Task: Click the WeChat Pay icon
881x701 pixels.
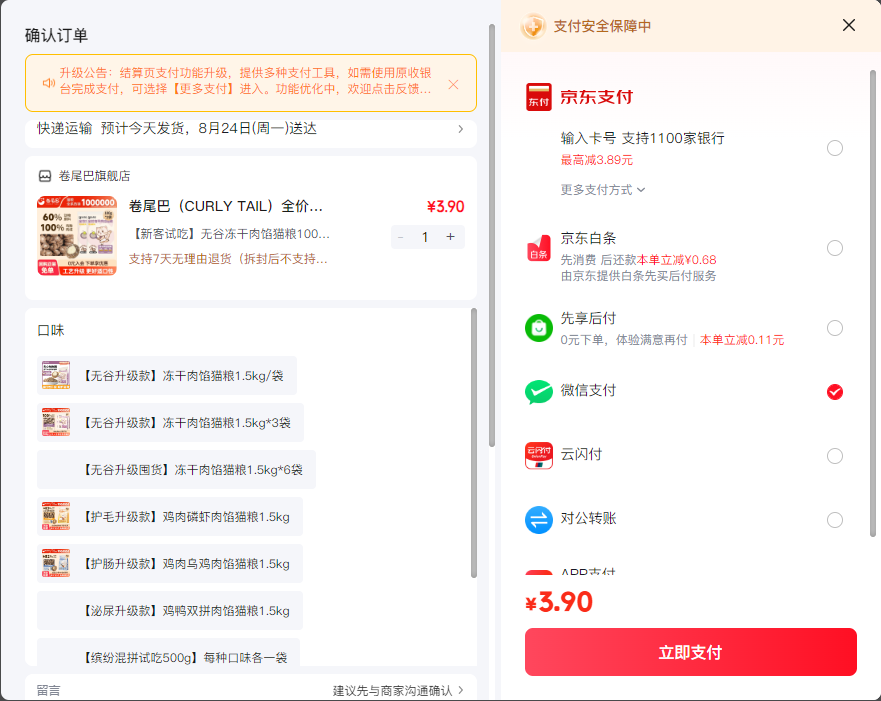Action: 538,392
